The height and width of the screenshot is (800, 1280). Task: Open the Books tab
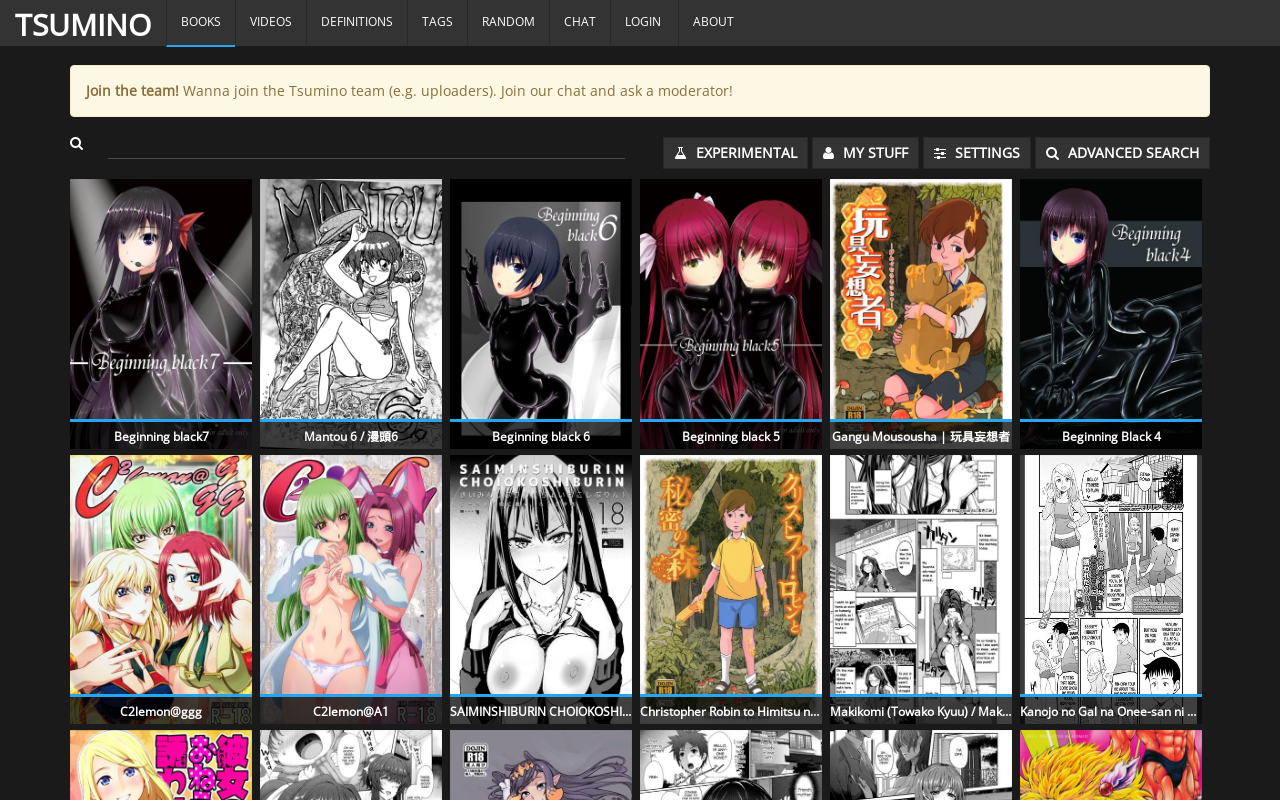click(x=201, y=22)
